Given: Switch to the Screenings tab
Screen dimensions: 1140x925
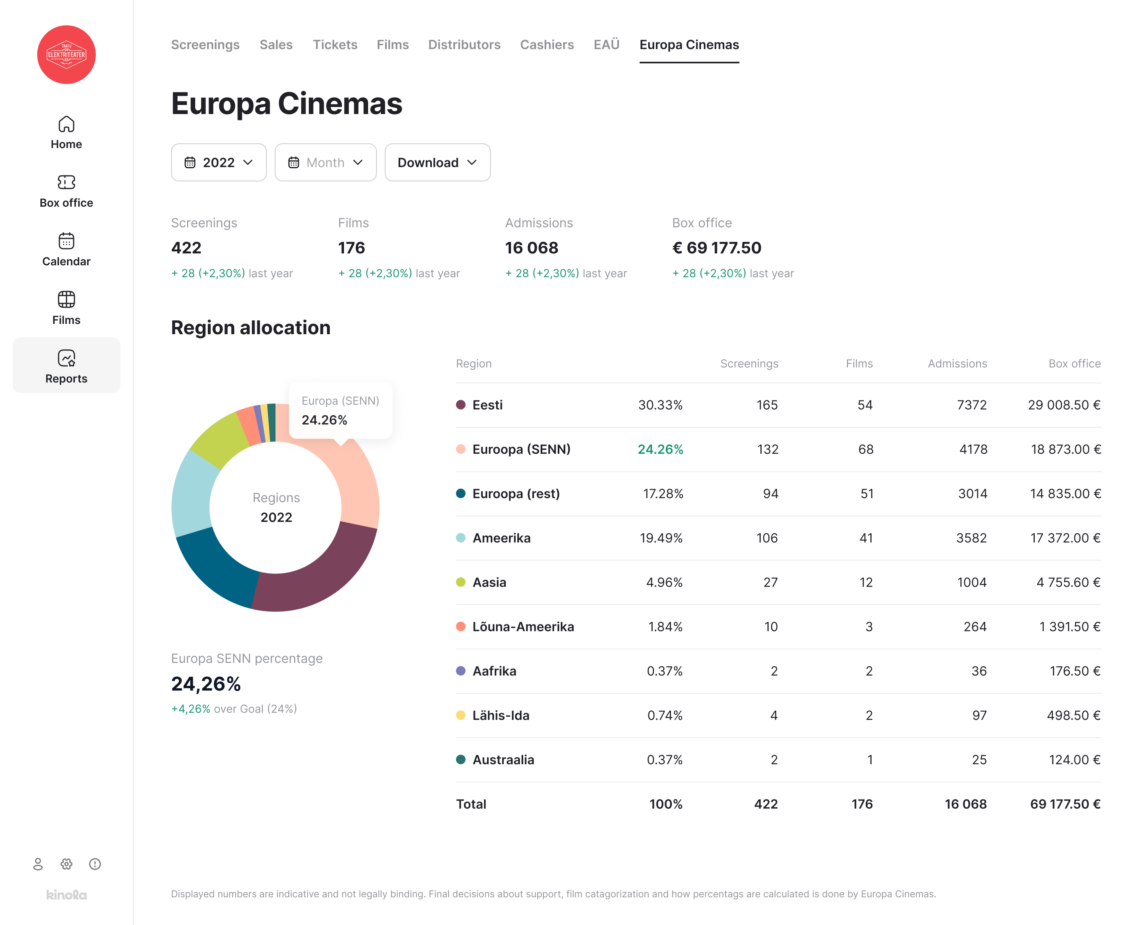Looking at the screenshot, I should point(205,45).
